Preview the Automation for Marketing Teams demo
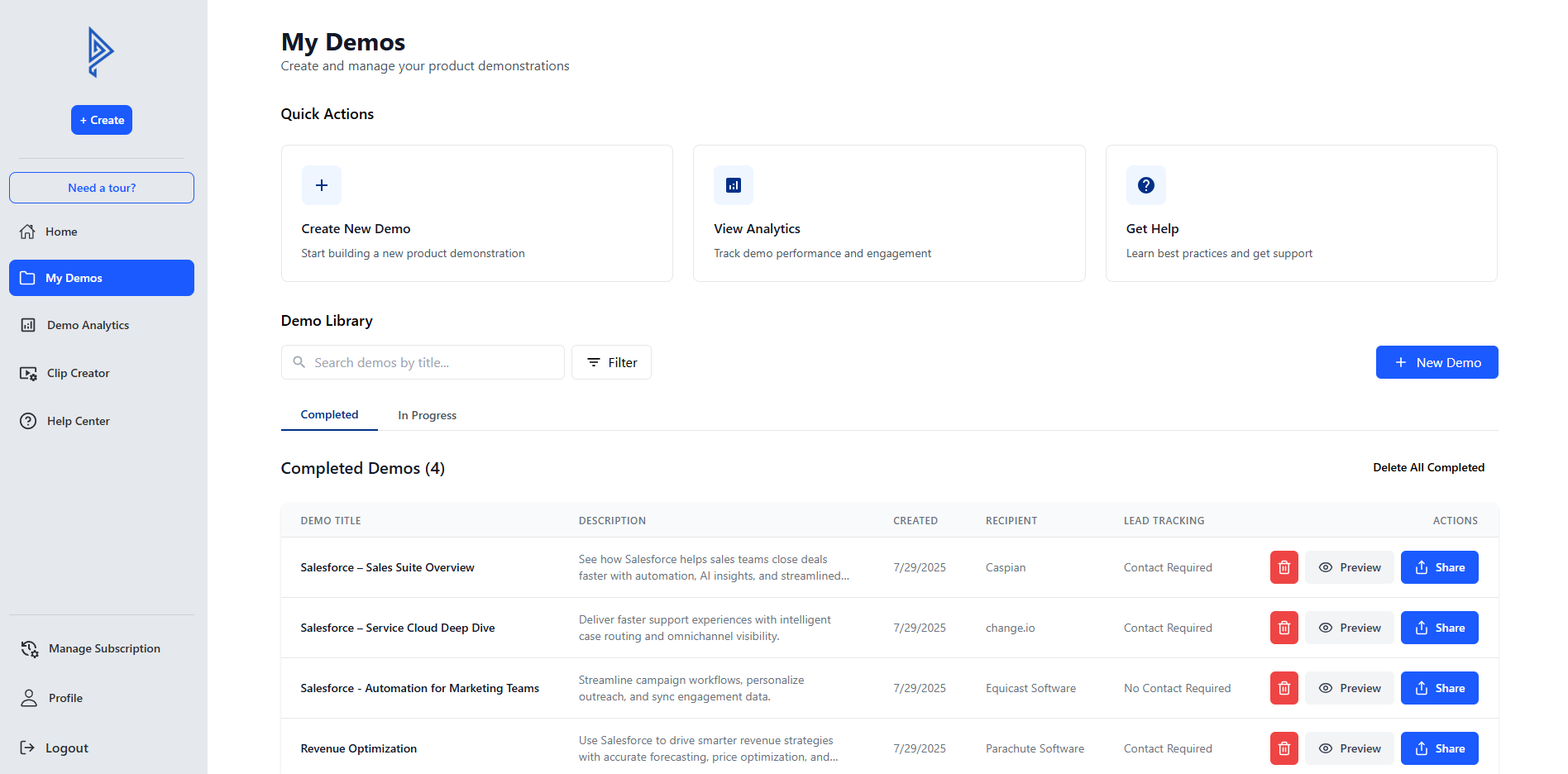 pos(1350,688)
